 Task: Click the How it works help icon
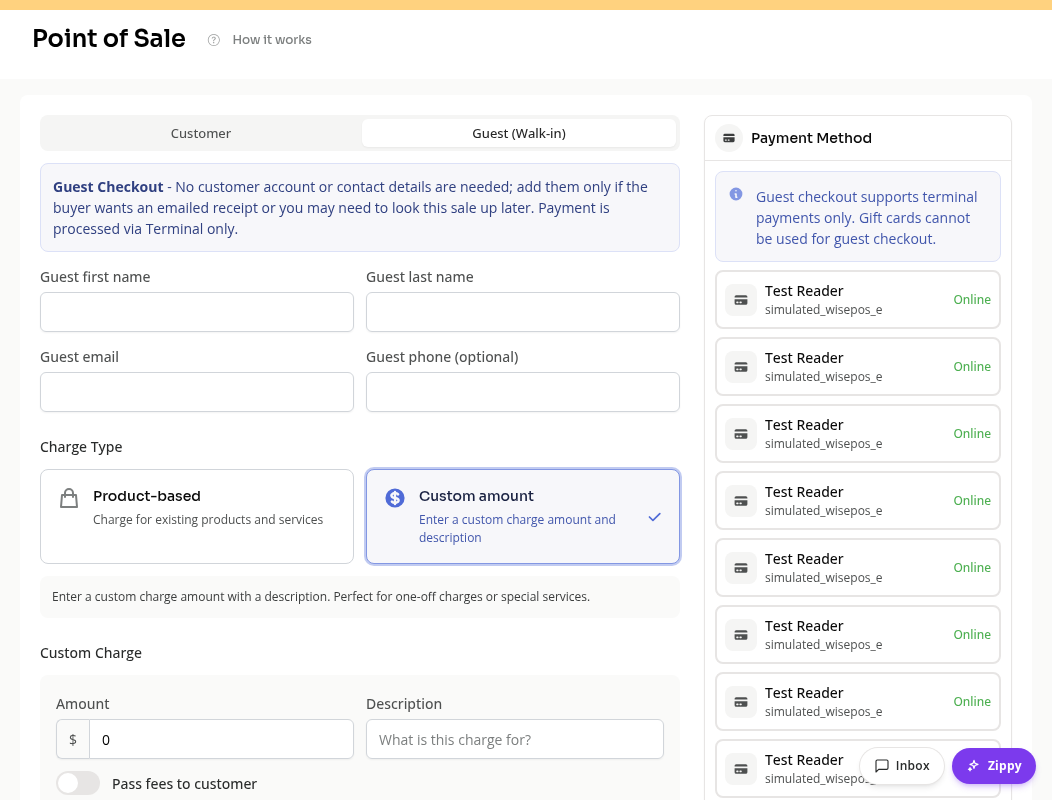(x=213, y=40)
